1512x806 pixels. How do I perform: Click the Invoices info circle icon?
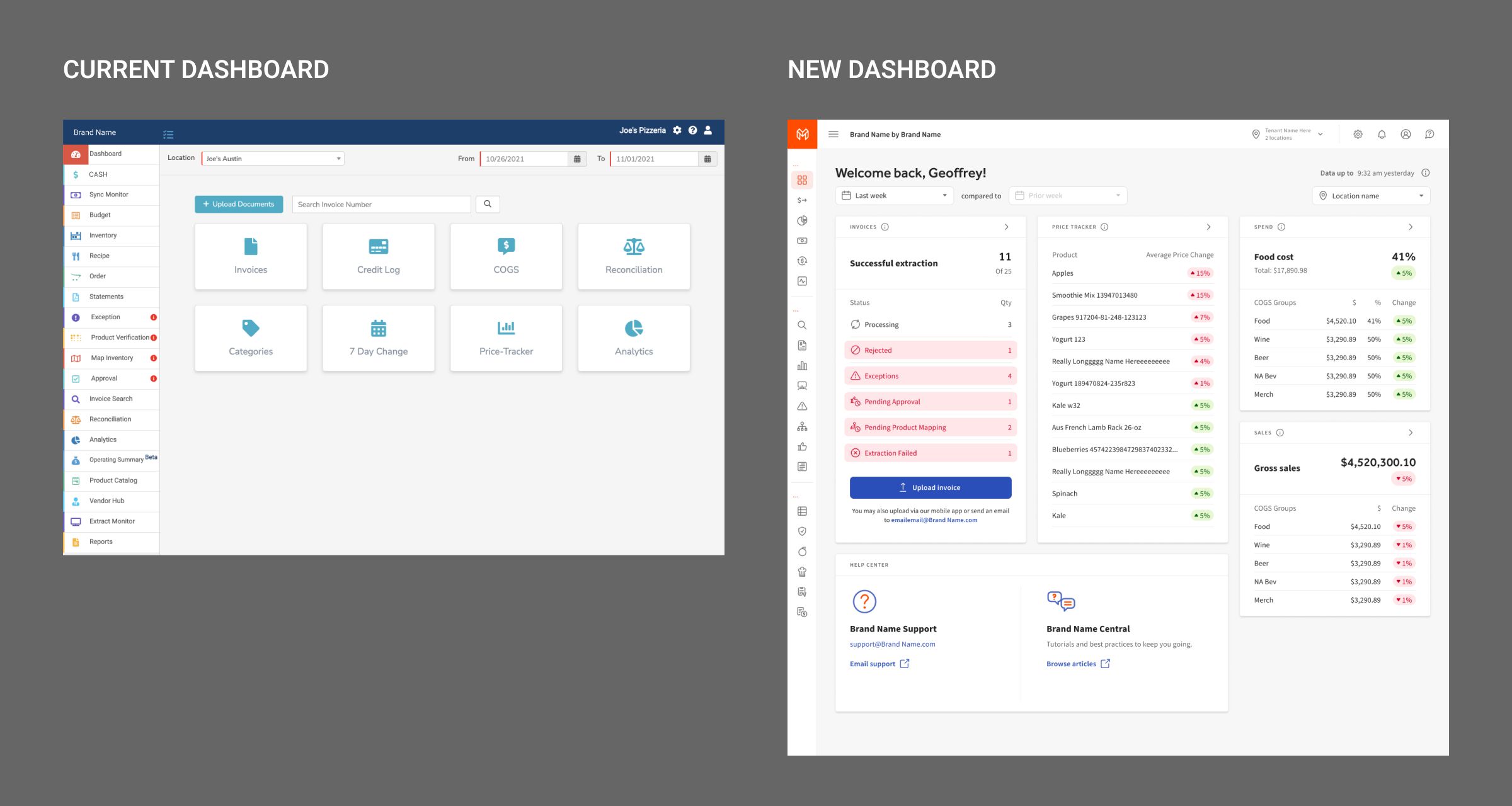885,227
